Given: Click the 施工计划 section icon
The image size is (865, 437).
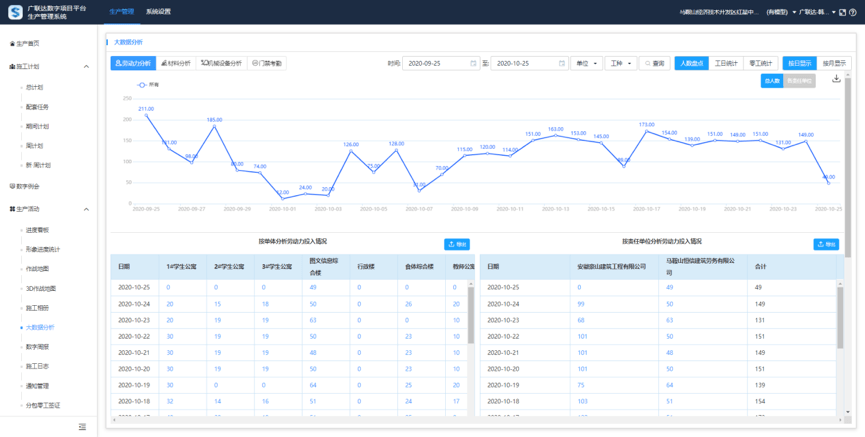Looking at the screenshot, I should click(12, 66).
